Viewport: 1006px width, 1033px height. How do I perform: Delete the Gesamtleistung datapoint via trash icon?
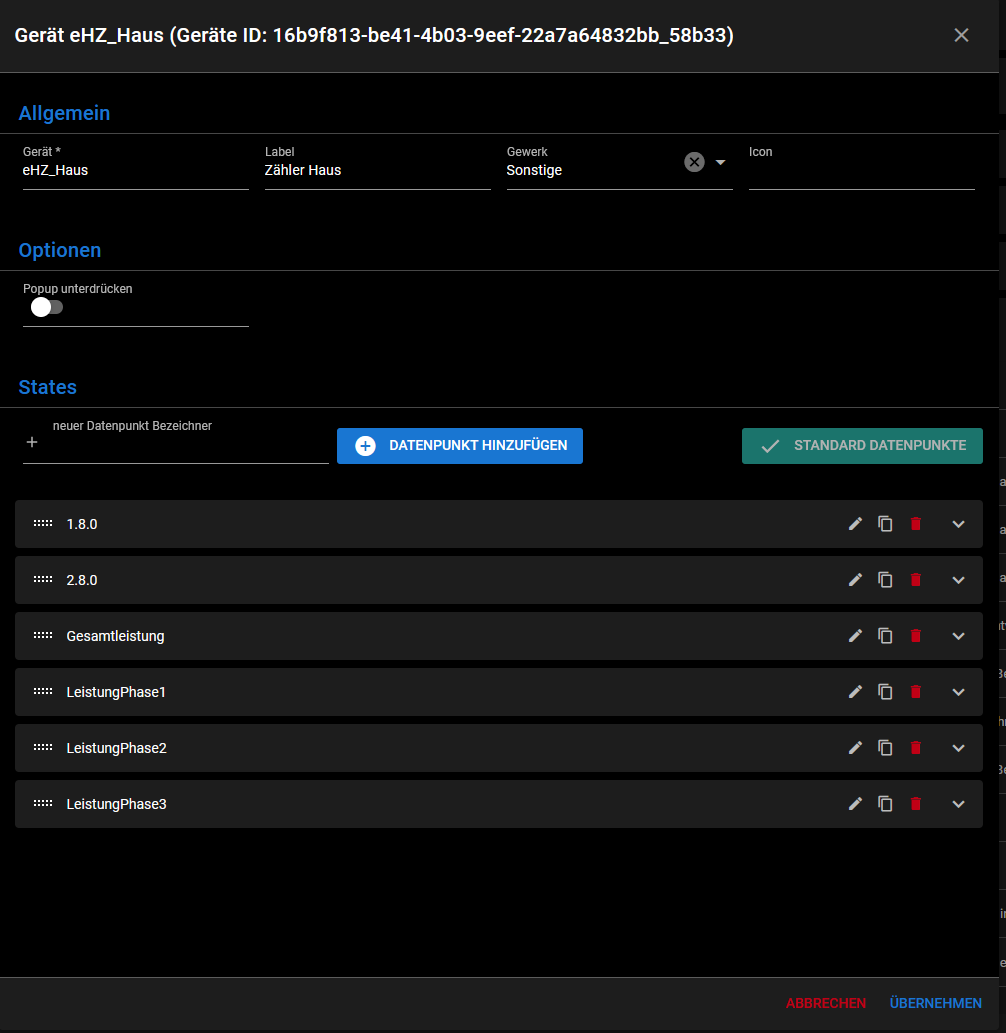916,636
